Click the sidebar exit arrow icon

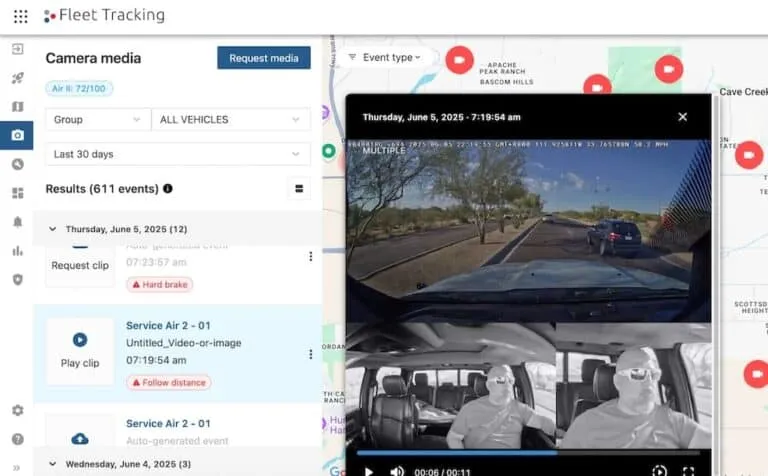pos(18,49)
